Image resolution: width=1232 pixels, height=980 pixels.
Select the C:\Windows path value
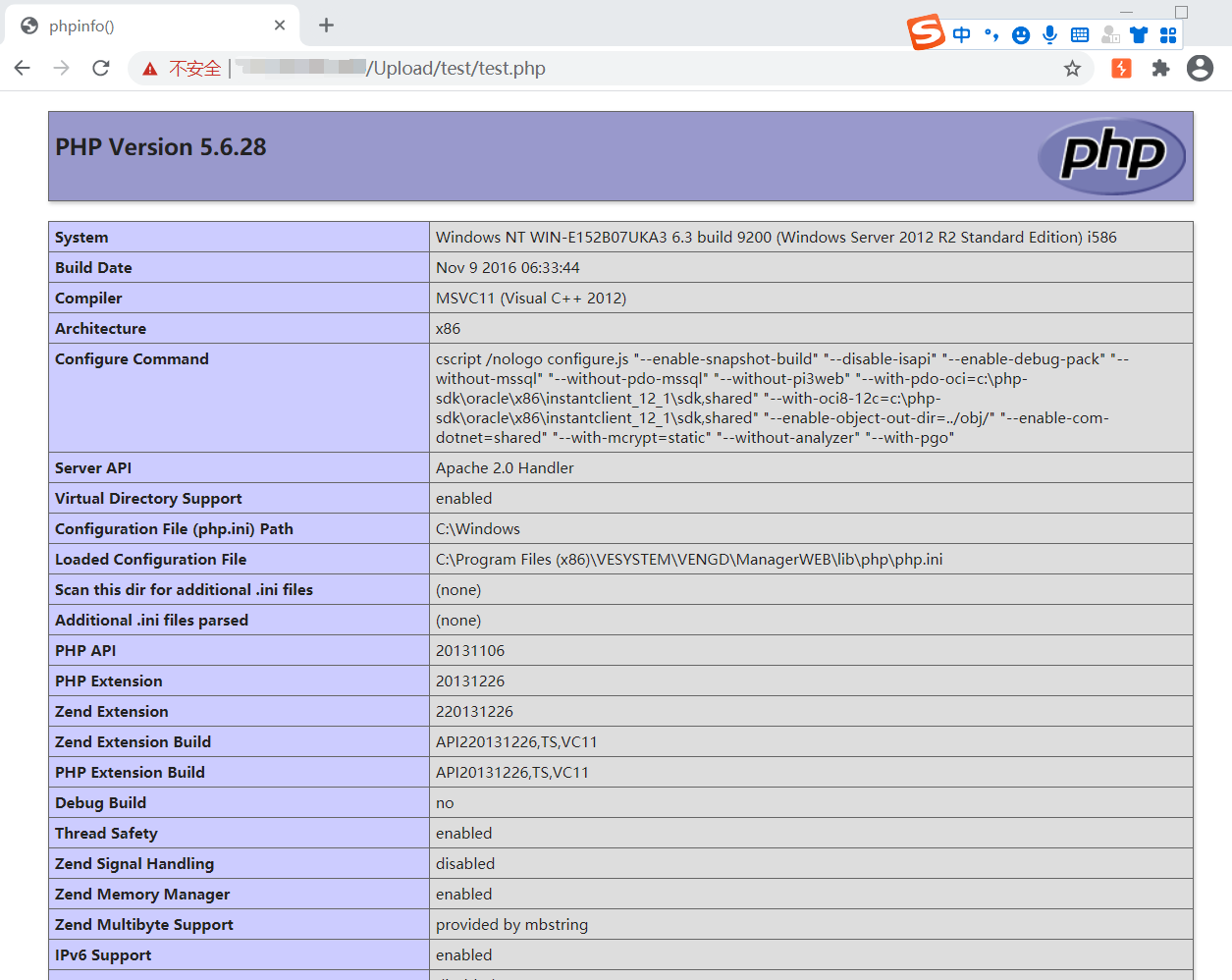pos(478,529)
